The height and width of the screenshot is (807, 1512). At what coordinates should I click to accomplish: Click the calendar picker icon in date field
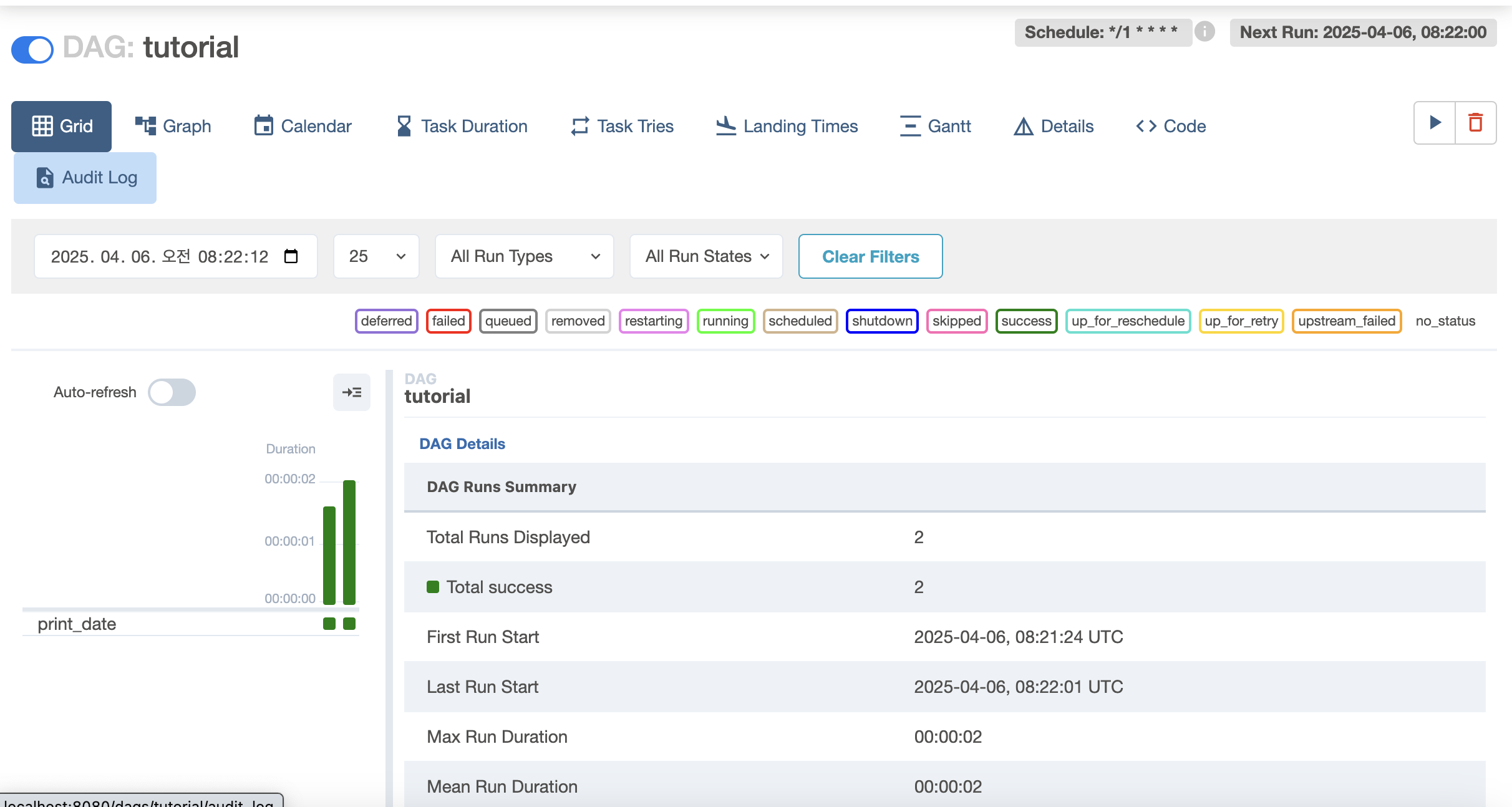(291, 256)
